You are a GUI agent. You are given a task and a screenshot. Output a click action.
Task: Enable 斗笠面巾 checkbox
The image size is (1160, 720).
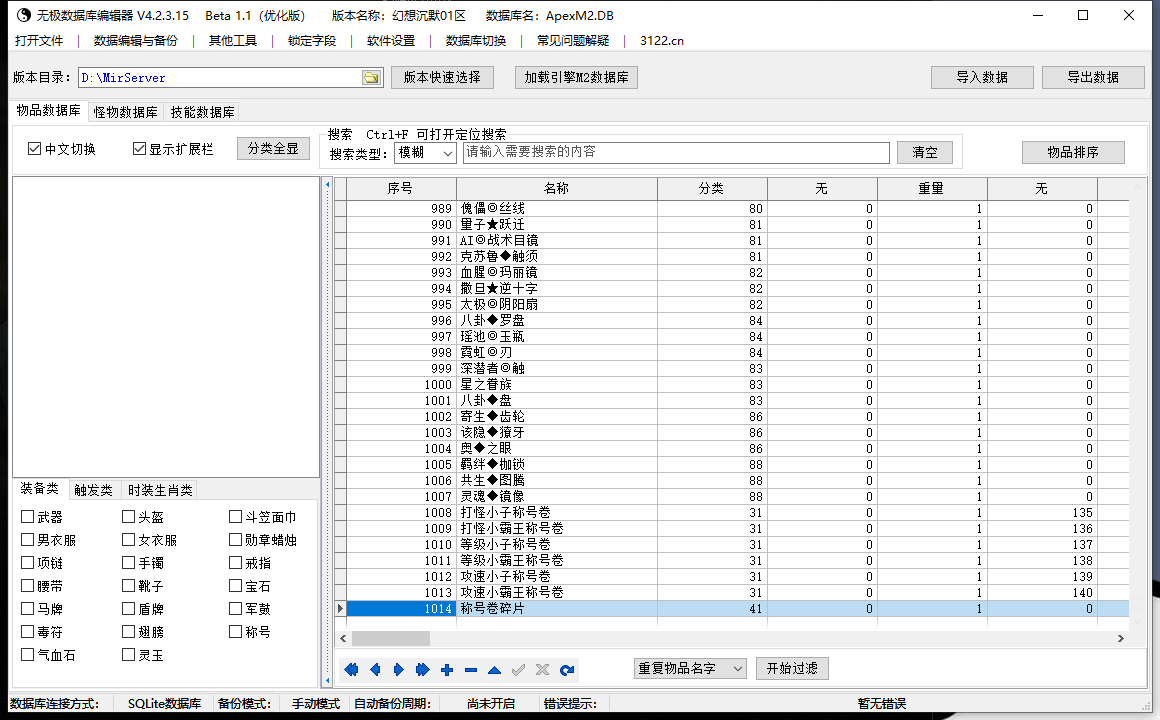pos(235,517)
